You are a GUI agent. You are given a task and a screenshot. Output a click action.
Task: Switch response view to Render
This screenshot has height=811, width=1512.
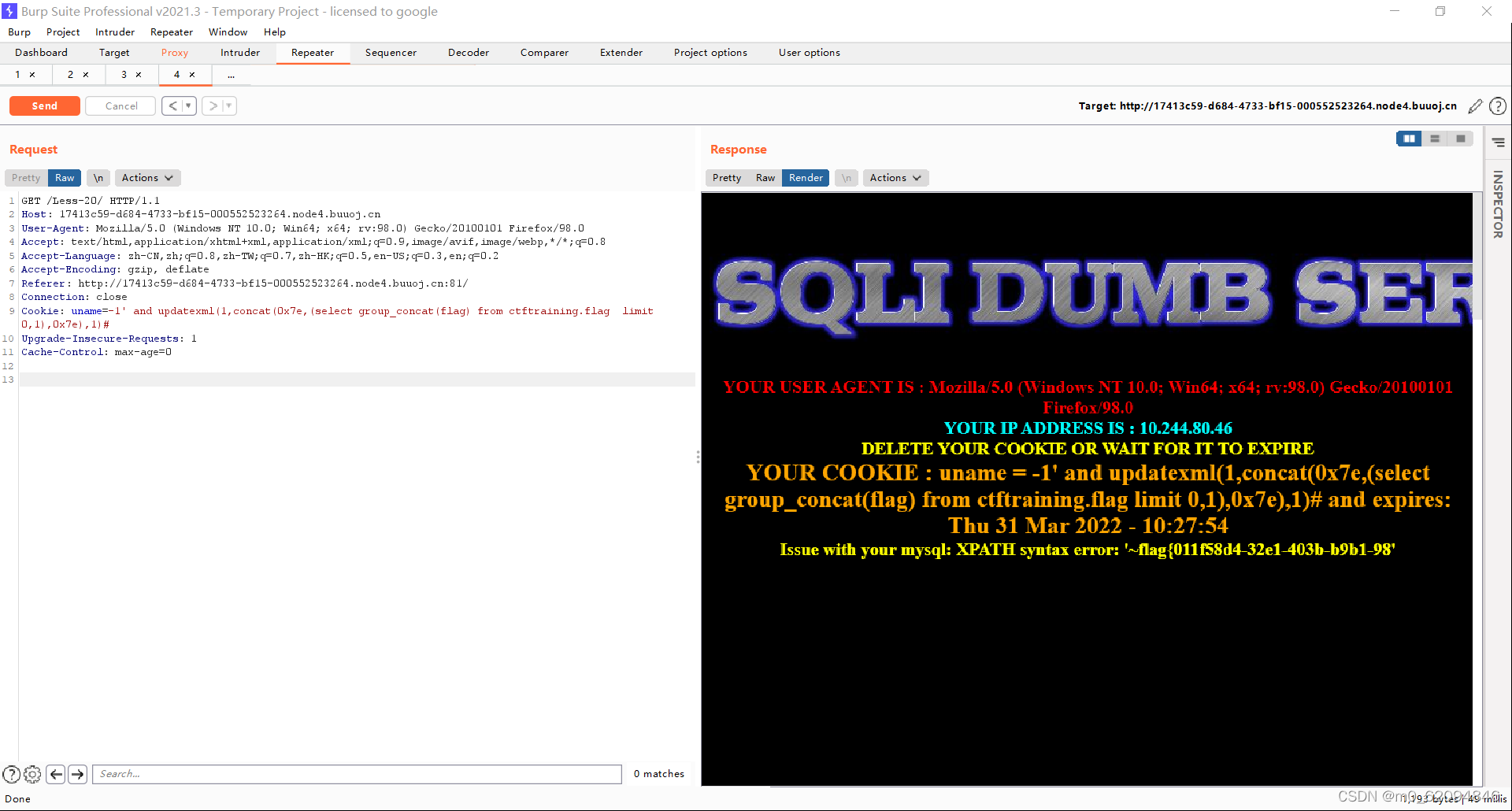(806, 178)
